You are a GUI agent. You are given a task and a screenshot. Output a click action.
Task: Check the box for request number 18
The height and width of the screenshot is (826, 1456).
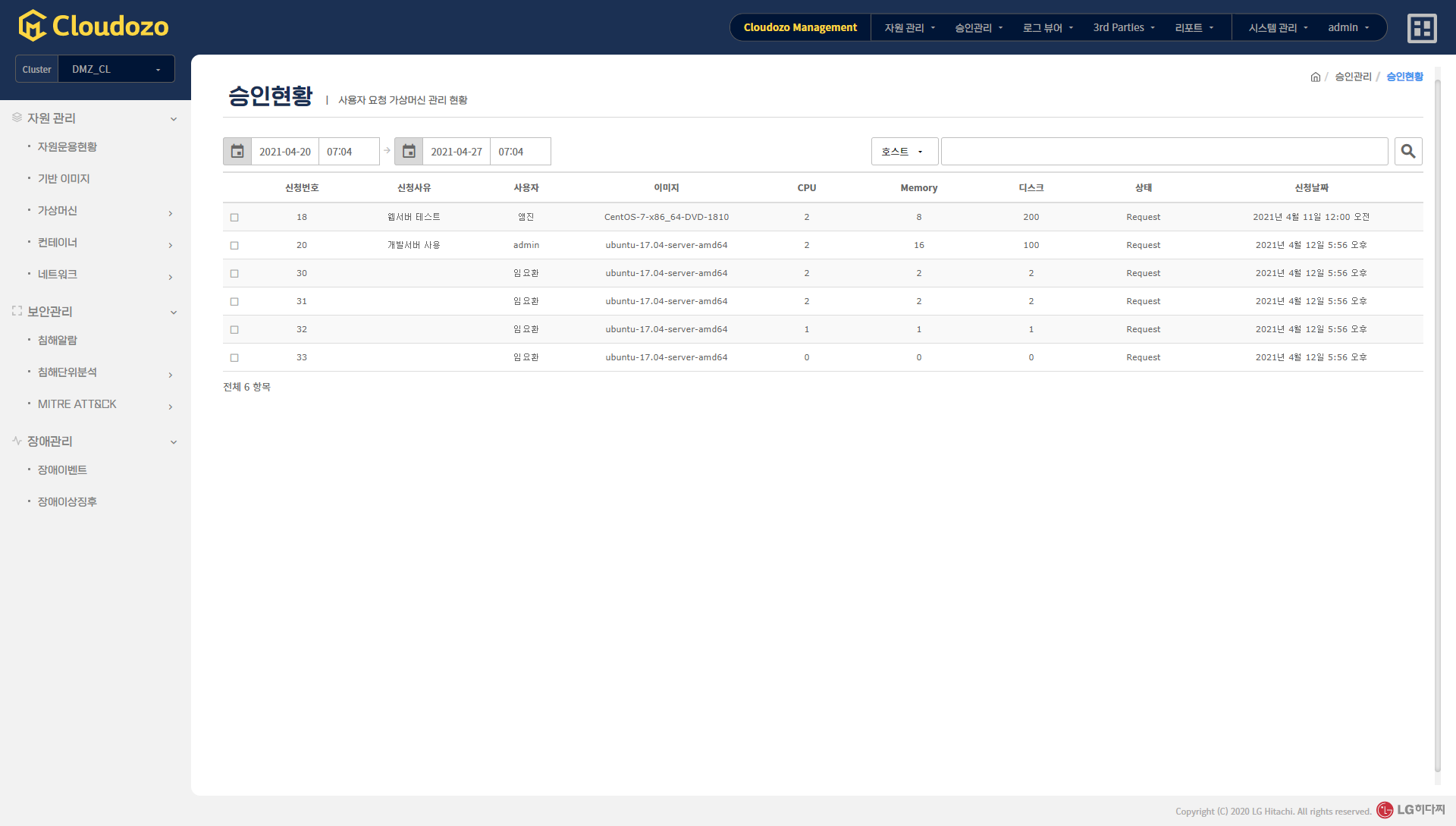[234, 218]
